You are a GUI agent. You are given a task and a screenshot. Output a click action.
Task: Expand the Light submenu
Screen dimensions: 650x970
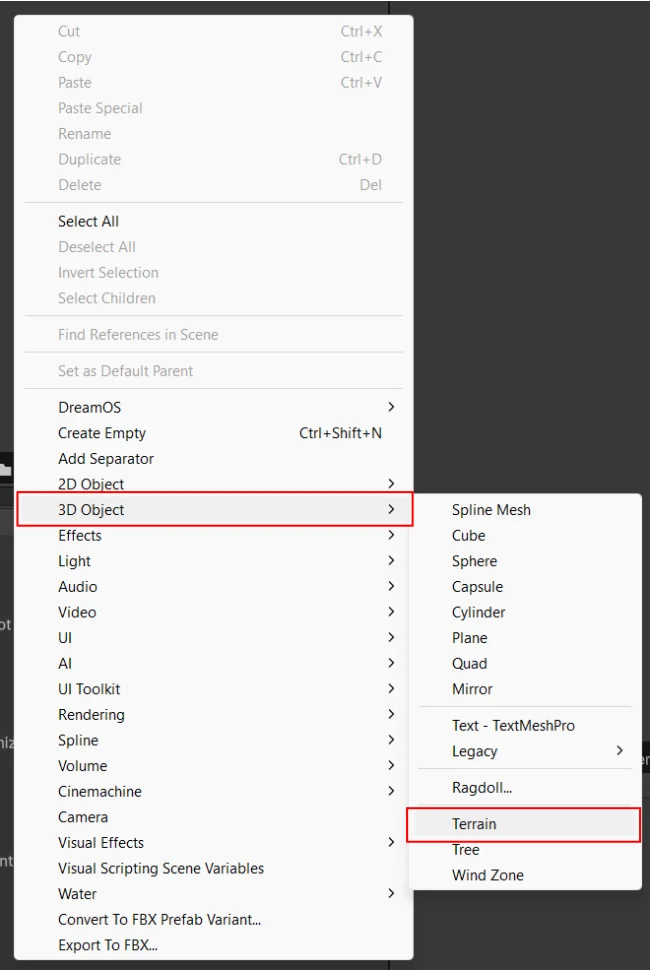(213, 561)
